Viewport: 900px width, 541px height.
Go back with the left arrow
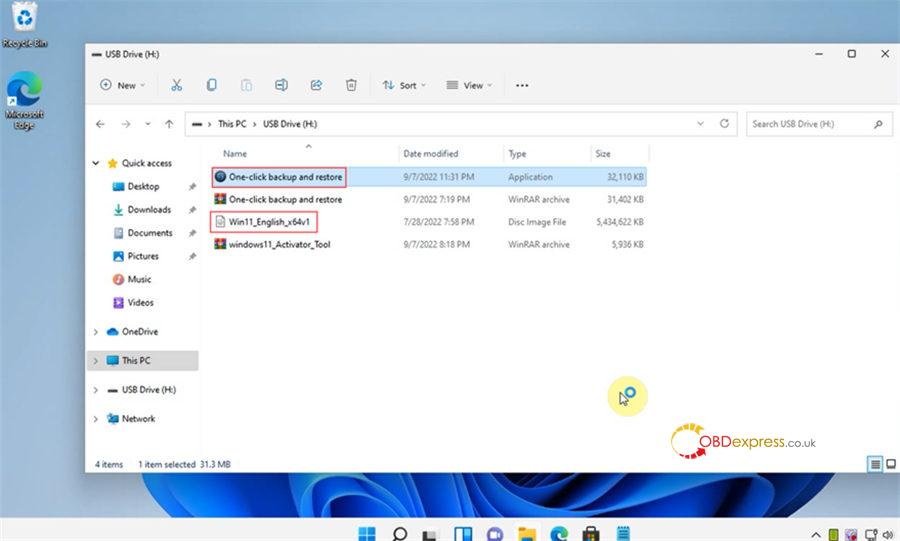(100, 124)
